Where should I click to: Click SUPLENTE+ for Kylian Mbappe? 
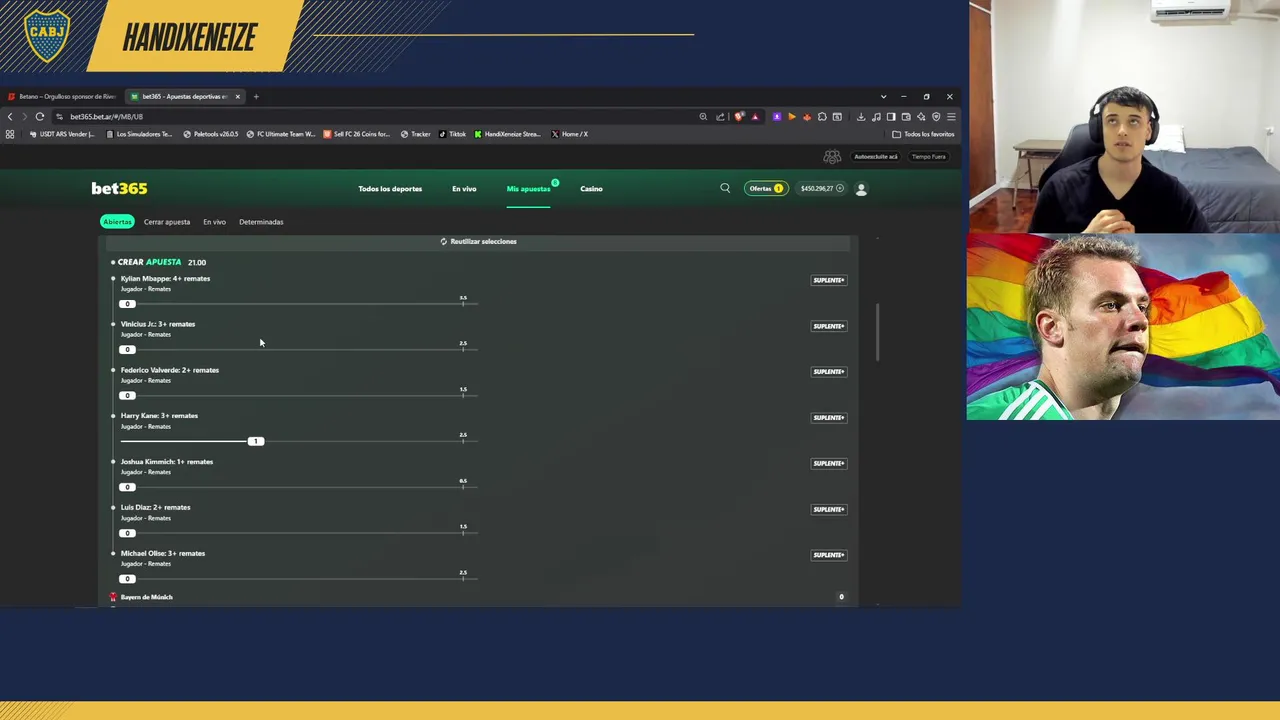click(x=828, y=280)
